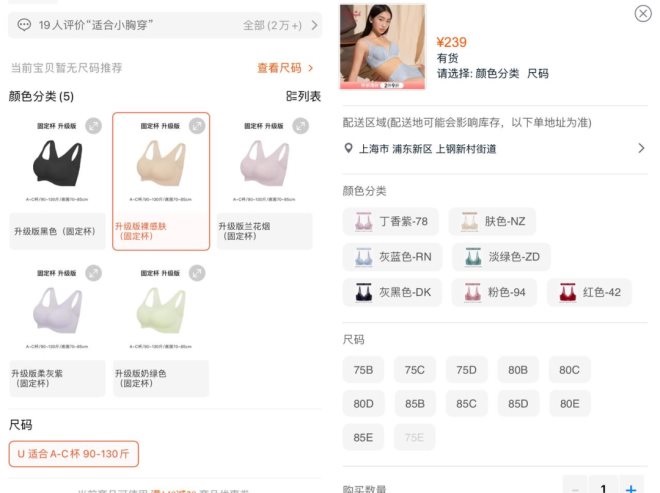Pick gray-blue-RN color option
The height and width of the screenshot is (493, 660).
(392, 257)
